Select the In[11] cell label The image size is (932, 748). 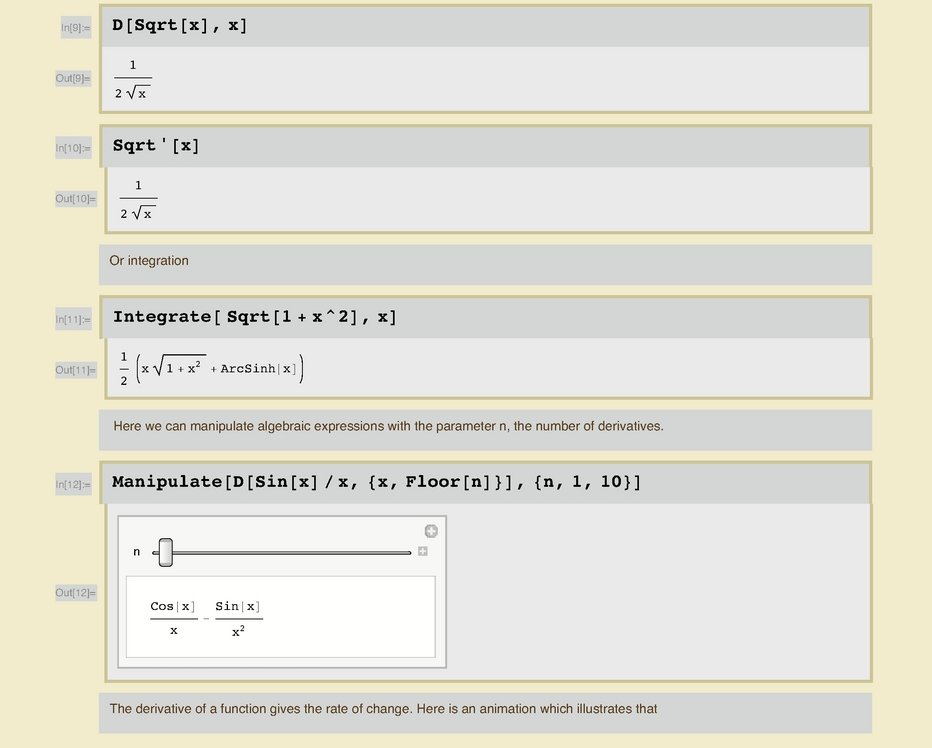(73, 320)
